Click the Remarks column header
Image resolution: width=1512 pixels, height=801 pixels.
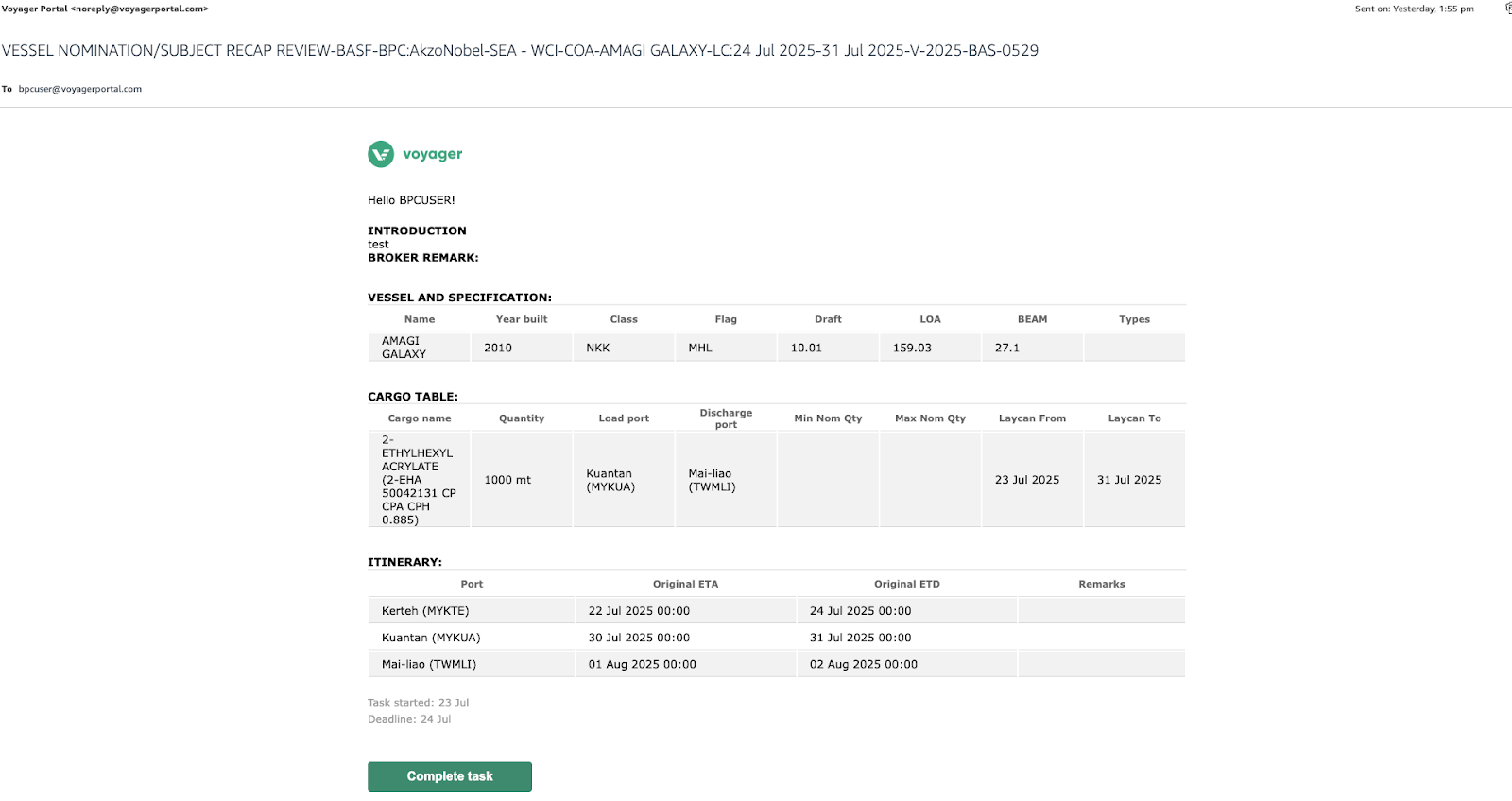[1102, 584]
